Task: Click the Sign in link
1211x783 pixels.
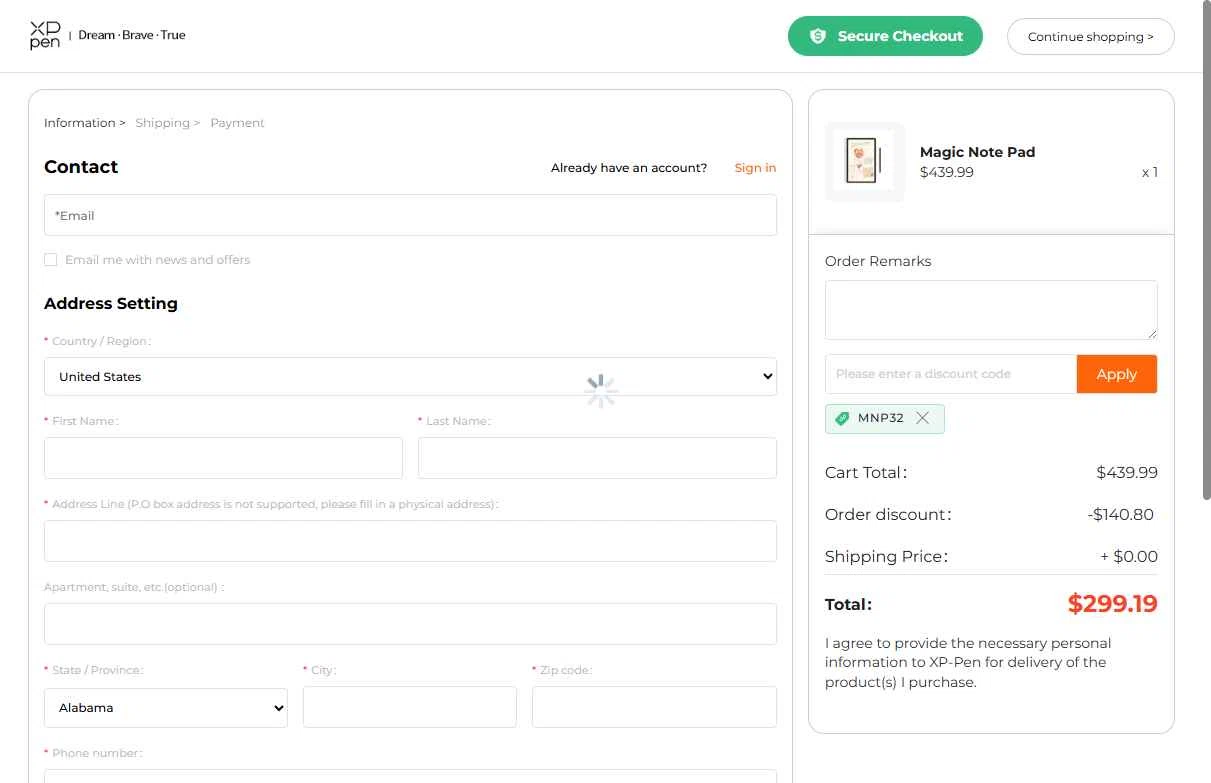Action: pos(755,168)
